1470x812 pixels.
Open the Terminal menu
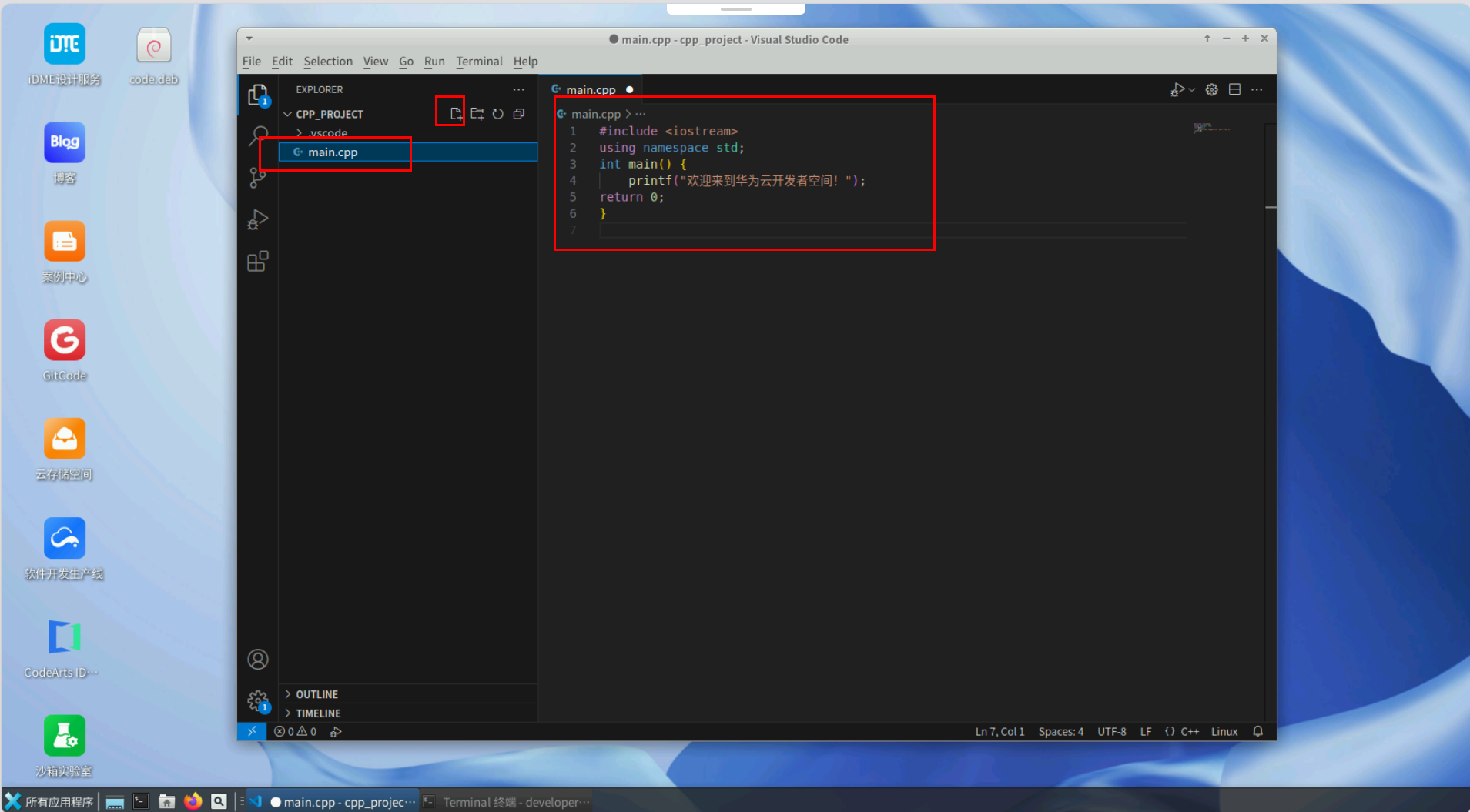[479, 62]
